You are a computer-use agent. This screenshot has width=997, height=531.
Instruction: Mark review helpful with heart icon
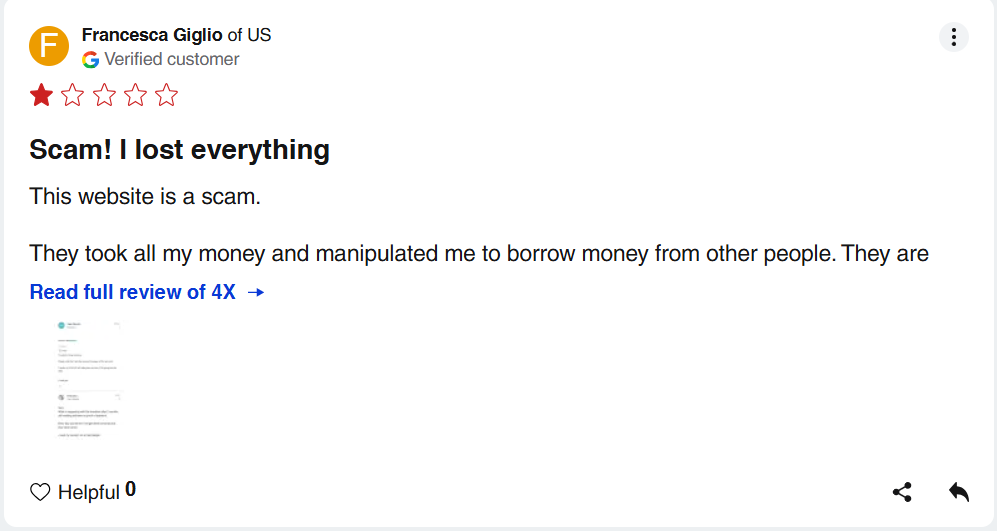[x=40, y=492]
